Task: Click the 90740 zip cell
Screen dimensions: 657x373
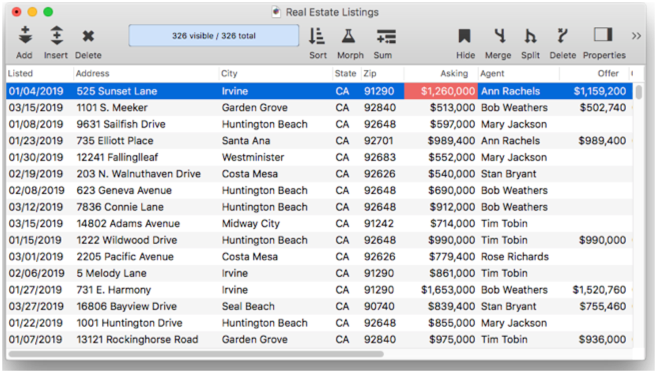Action: [x=379, y=306]
